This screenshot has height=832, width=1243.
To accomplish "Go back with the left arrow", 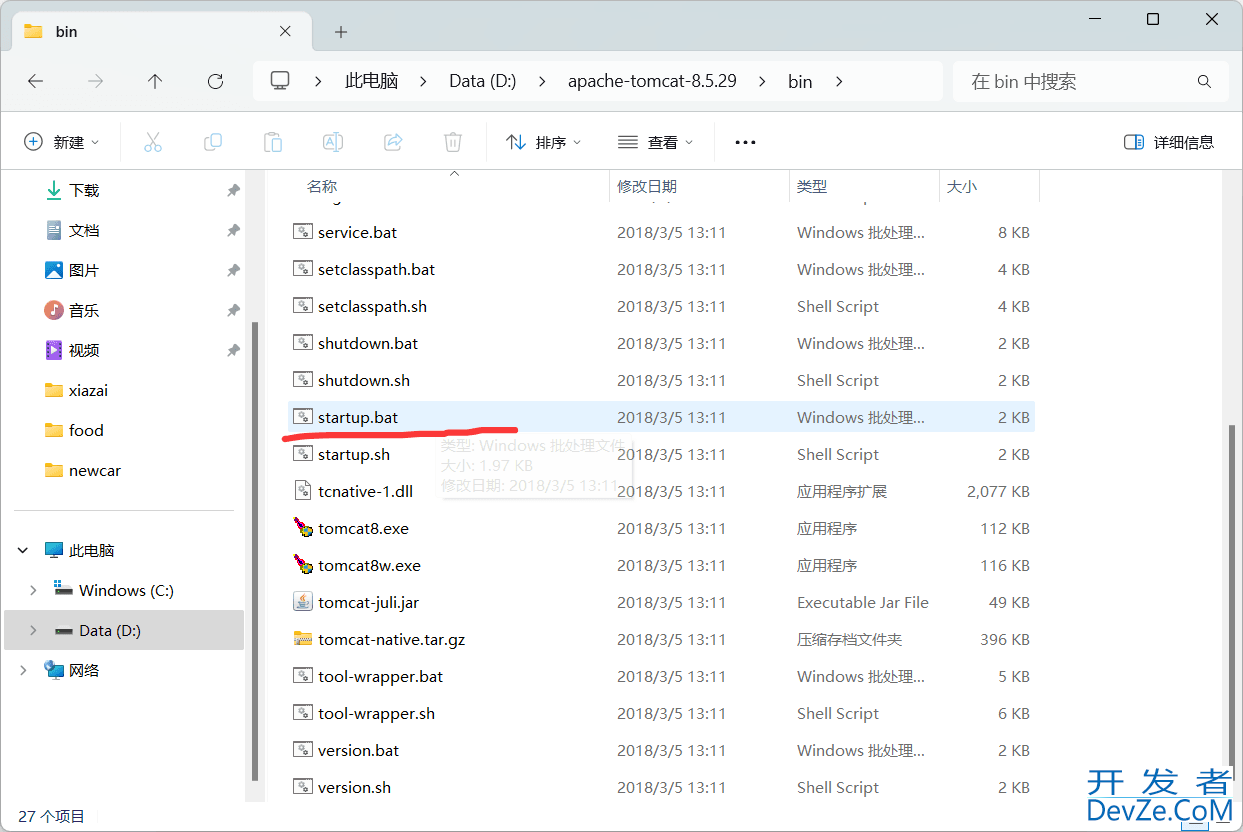I will click(x=36, y=81).
